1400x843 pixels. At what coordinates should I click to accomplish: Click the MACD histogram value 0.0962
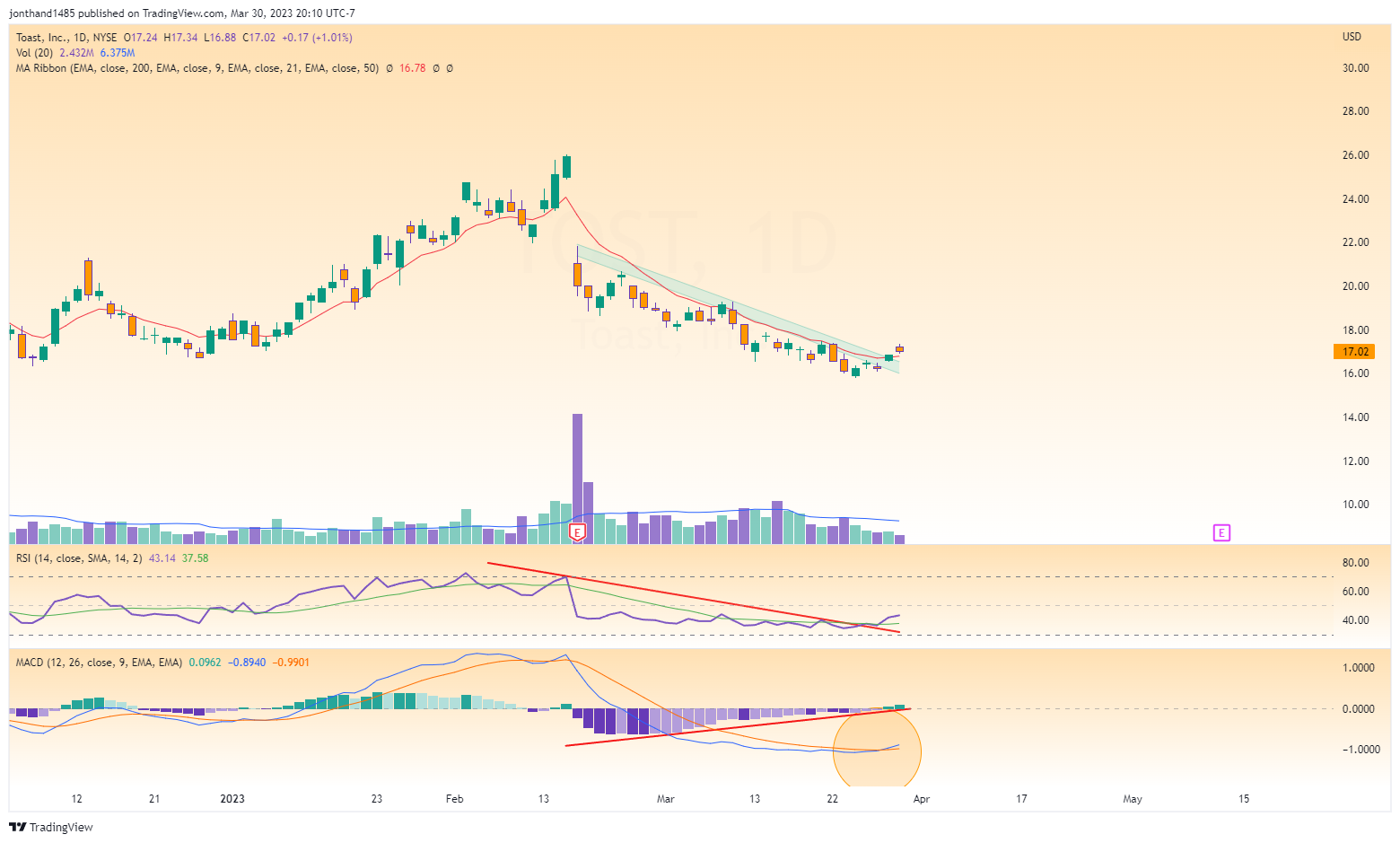tap(205, 663)
